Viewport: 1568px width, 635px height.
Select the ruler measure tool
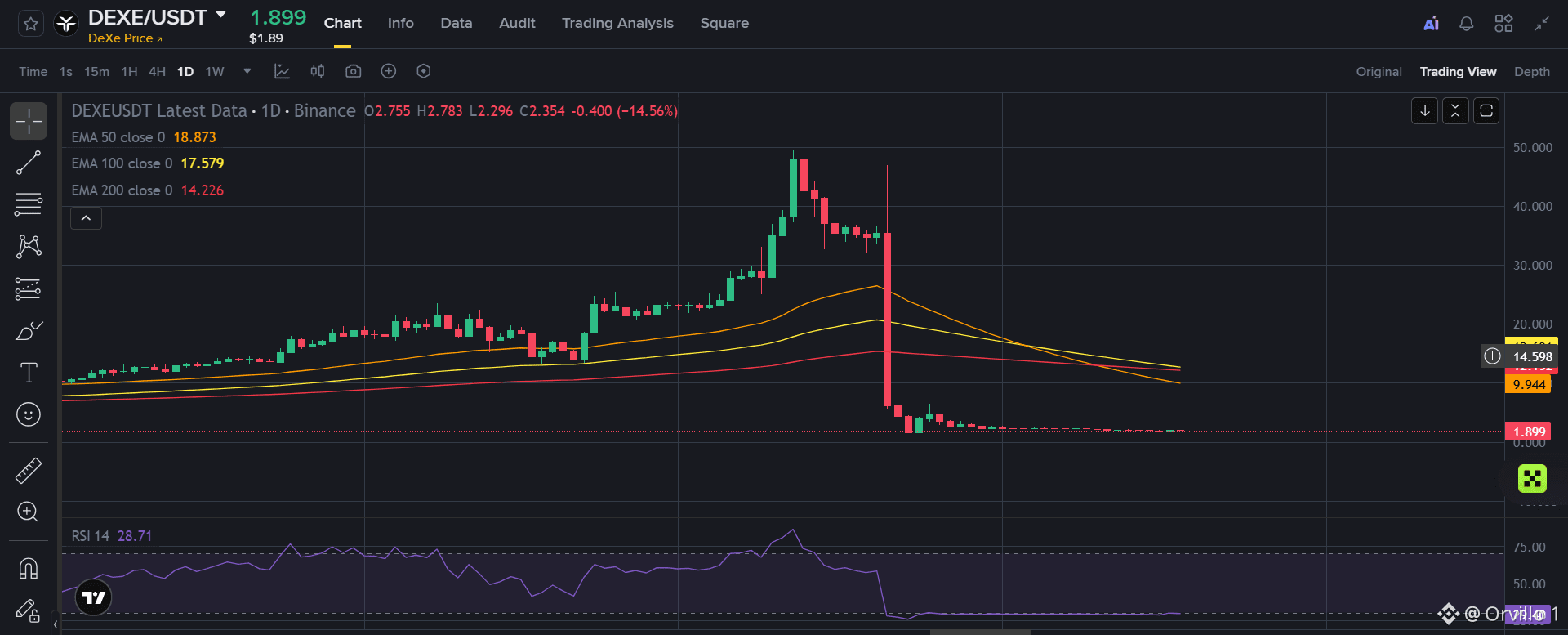pyautogui.click(x=29, y=471)
